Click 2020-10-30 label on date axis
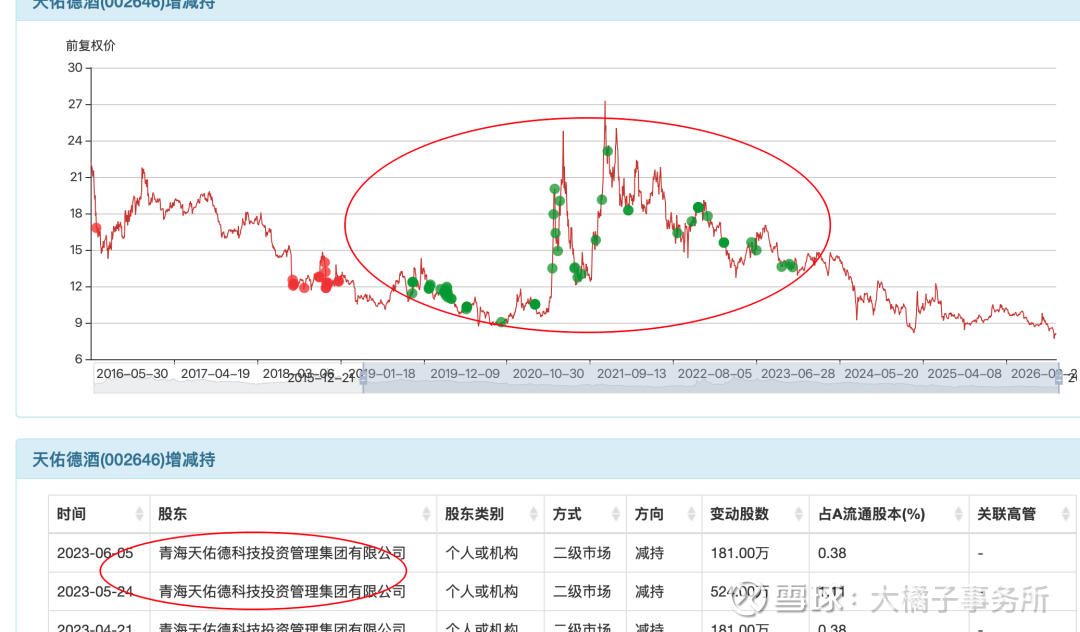The image size is (1080, 632). (548, 374)
